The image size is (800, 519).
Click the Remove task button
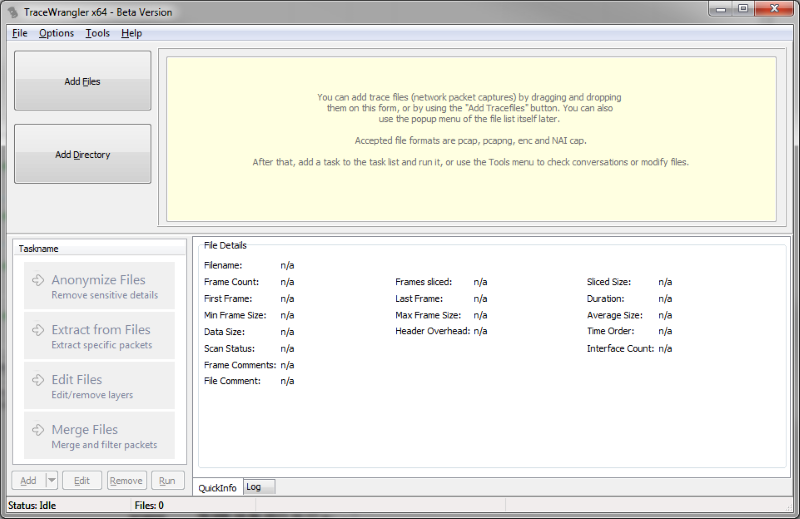(x=126, y=480)
